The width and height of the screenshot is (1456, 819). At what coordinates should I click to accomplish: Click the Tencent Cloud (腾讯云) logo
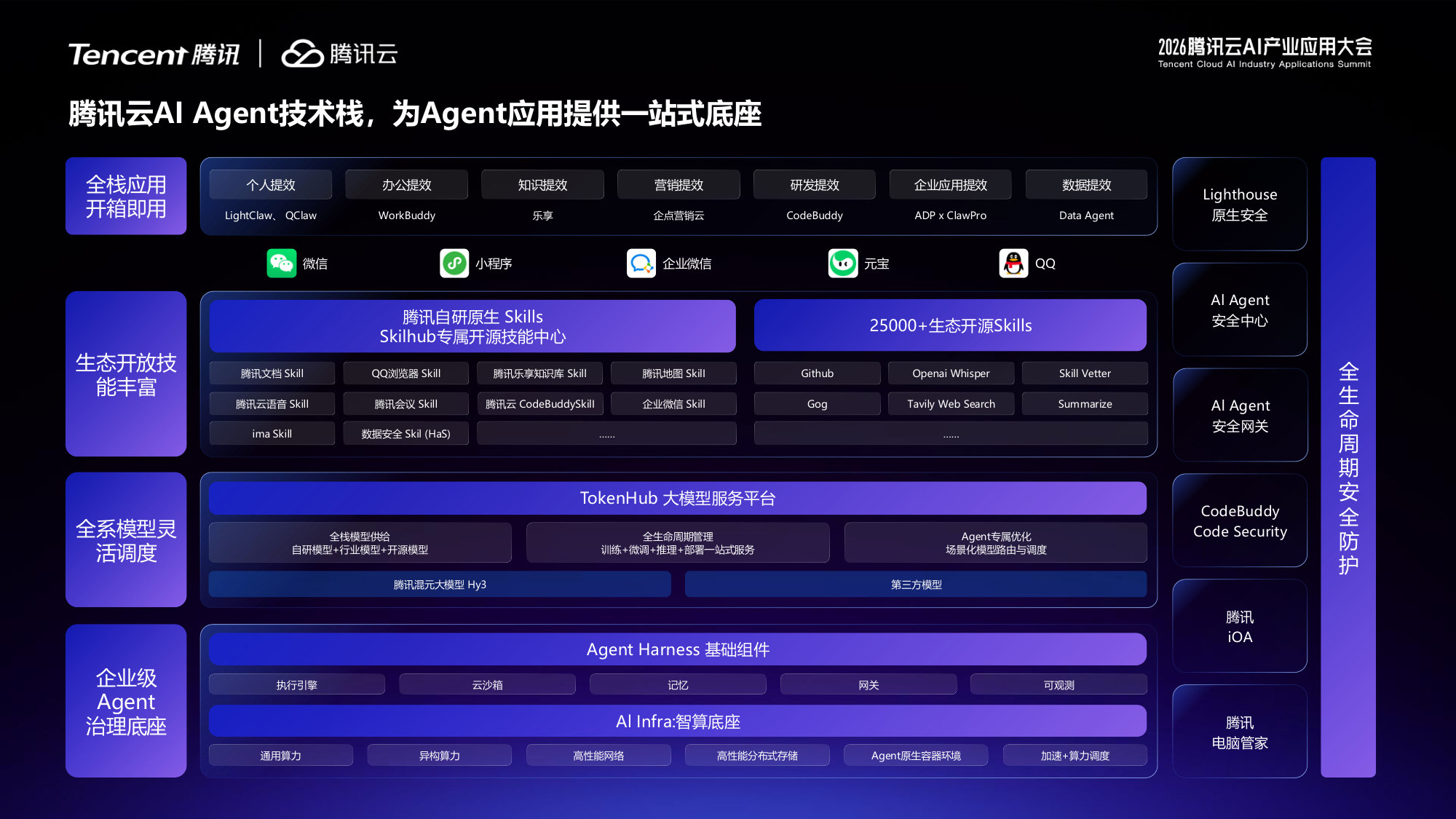click(339, 54)
